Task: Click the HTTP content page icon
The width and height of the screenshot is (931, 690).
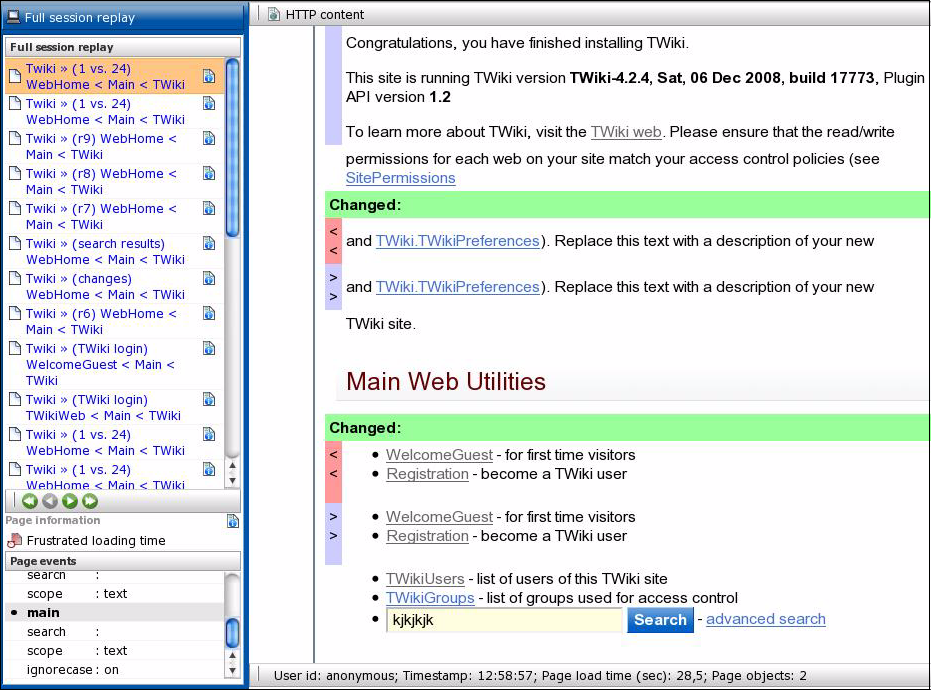Action: [x=273, y=14]
